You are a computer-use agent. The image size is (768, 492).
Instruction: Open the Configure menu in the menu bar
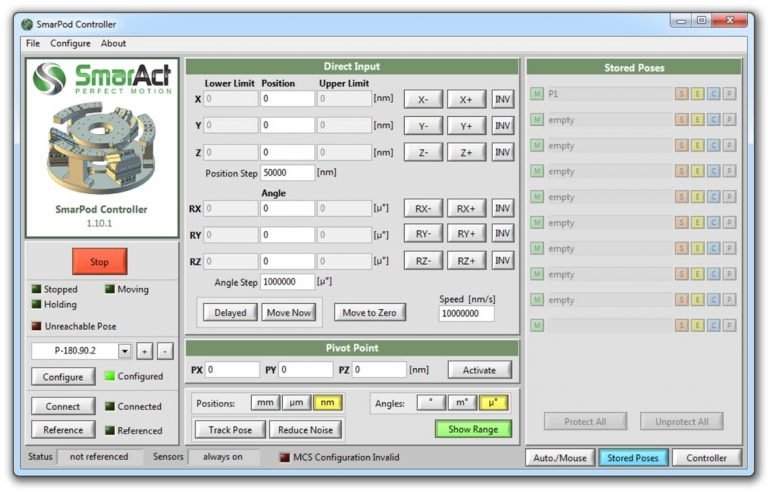pyautogui.click(x=70, y=43)
